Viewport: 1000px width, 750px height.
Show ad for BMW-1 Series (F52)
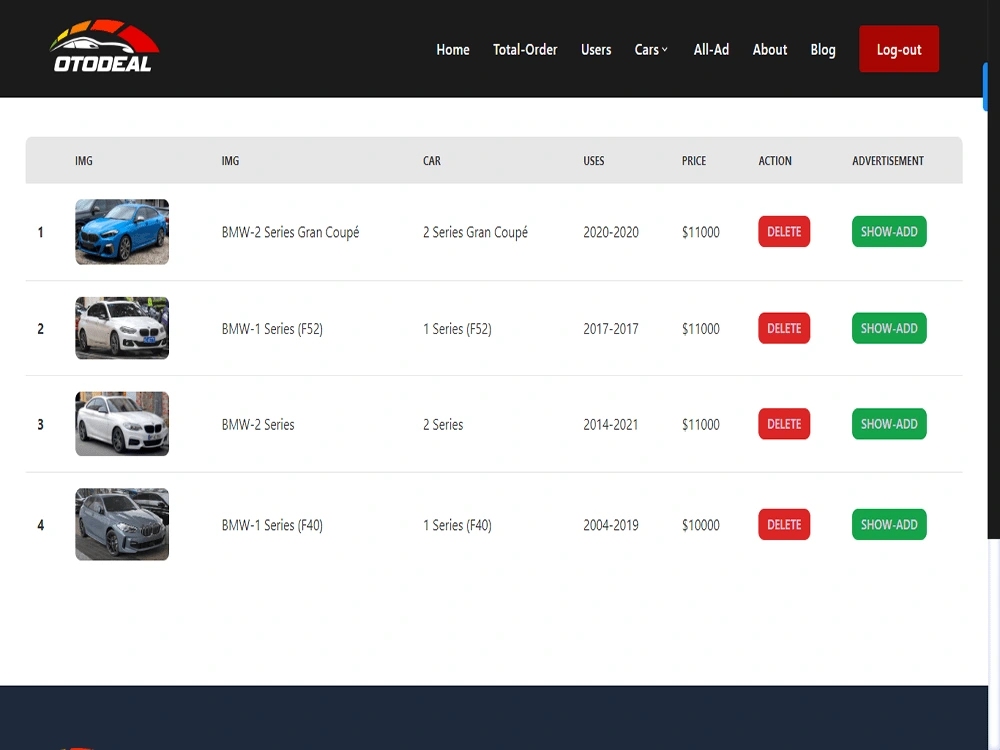pos(889,328)
